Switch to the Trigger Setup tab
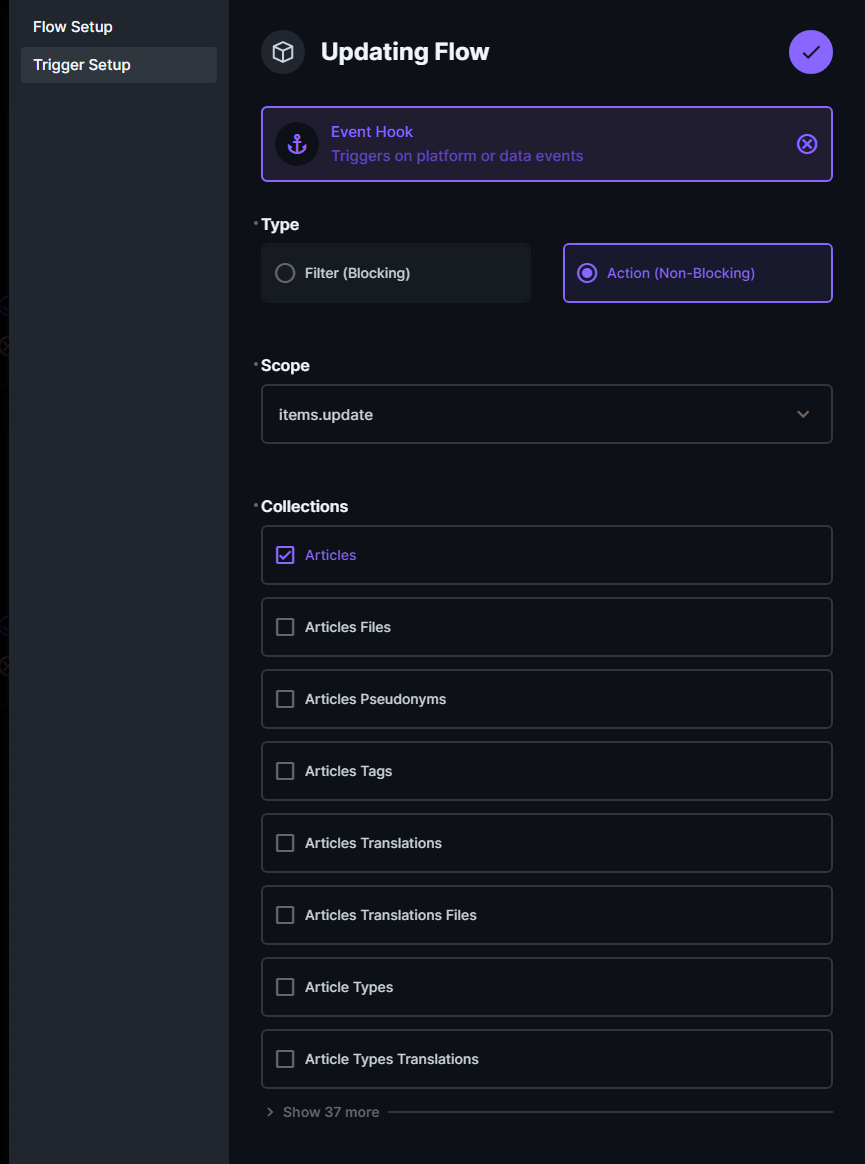Image resolution: width=865 pixels, height=1164 pixels. click(x=81, y=64)
